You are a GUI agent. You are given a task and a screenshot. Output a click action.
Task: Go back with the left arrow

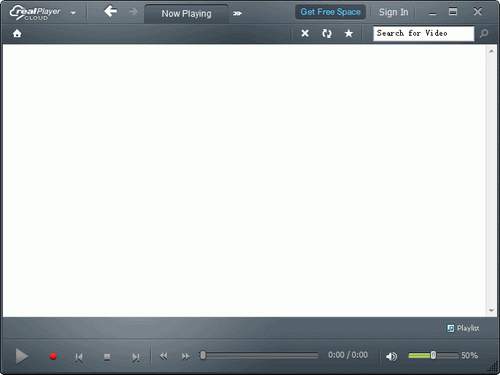click(110, 11)
